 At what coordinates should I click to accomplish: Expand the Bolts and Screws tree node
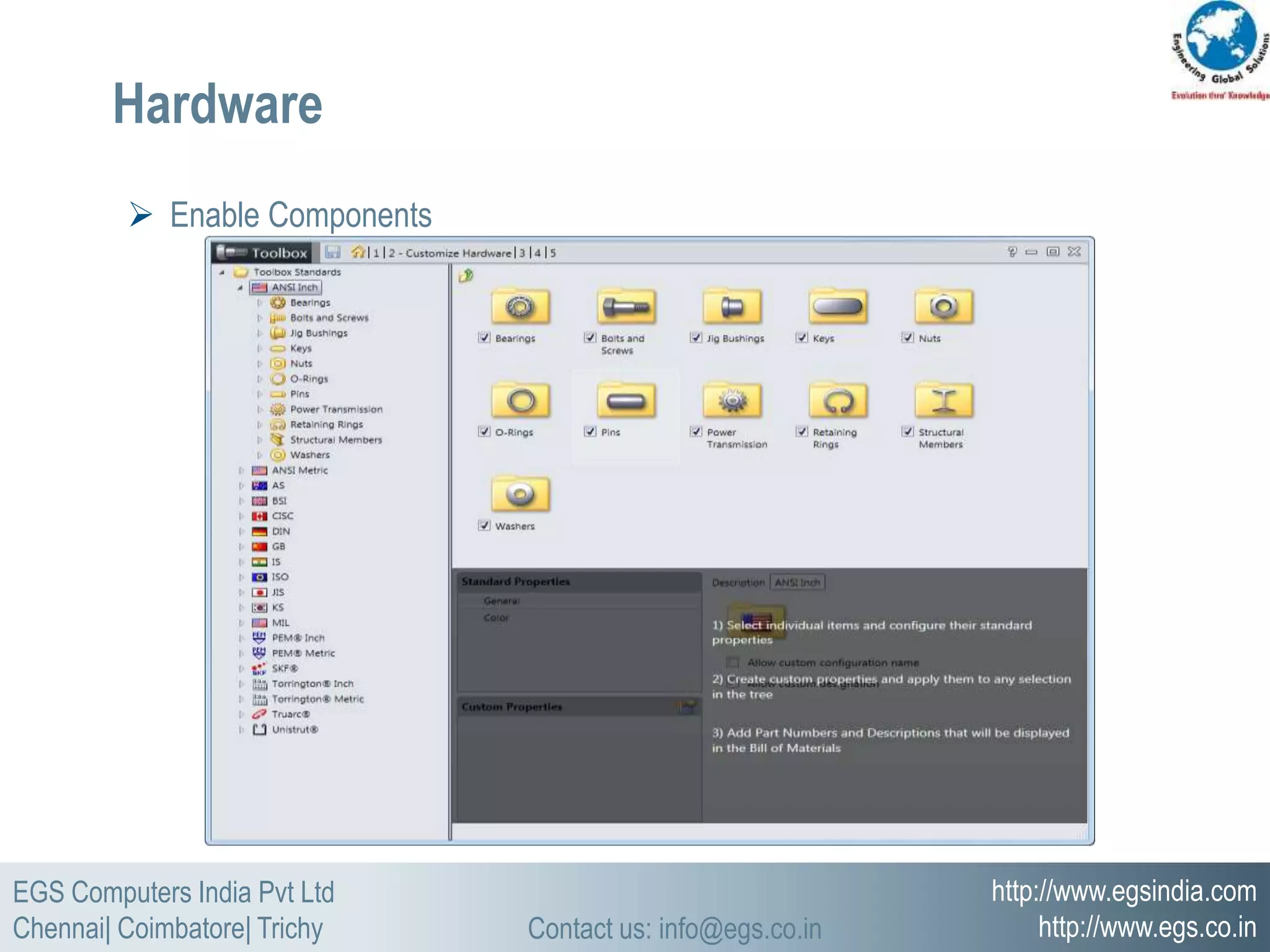pos(259,318)
